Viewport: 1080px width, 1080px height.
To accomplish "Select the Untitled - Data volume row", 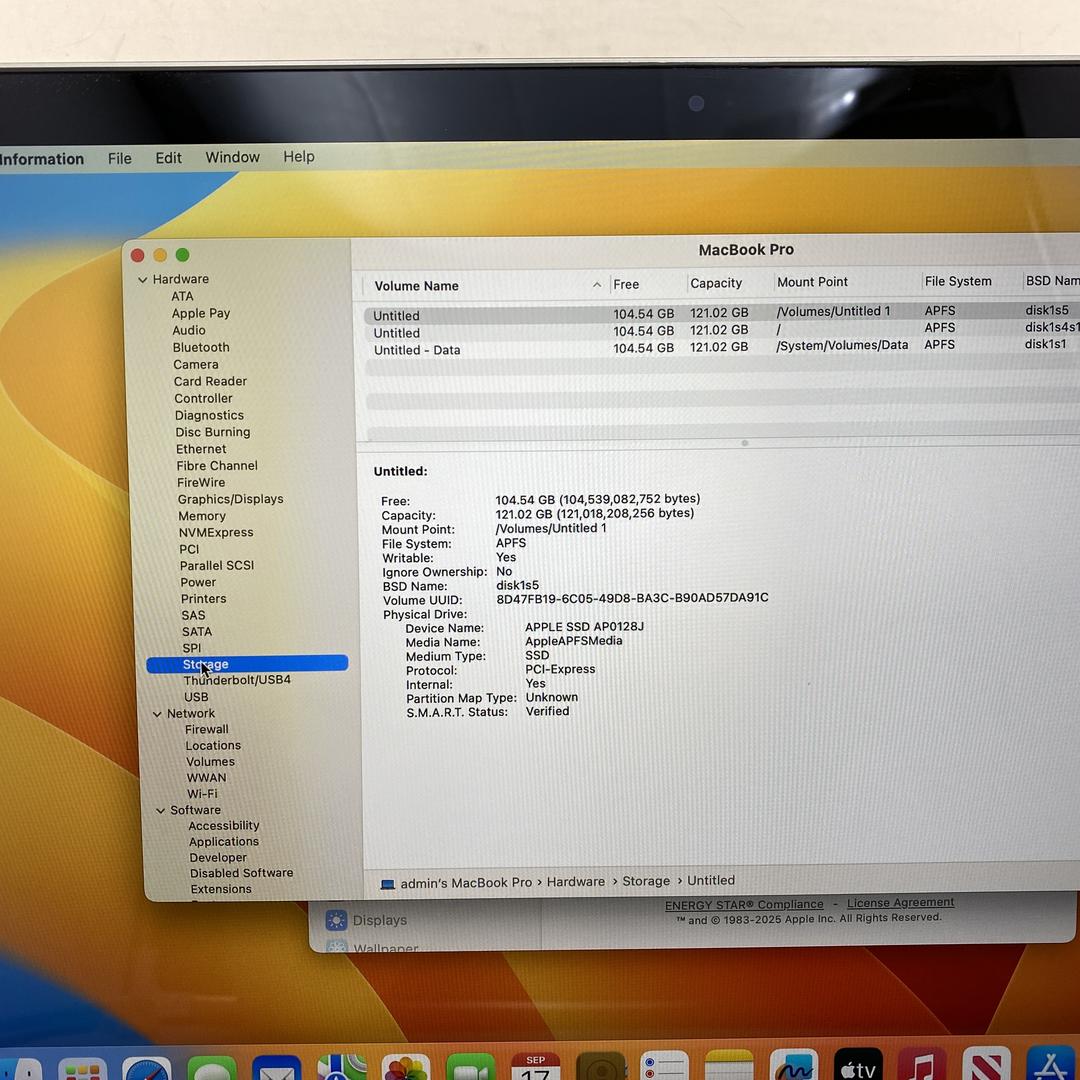I will [x=417, y=350].
